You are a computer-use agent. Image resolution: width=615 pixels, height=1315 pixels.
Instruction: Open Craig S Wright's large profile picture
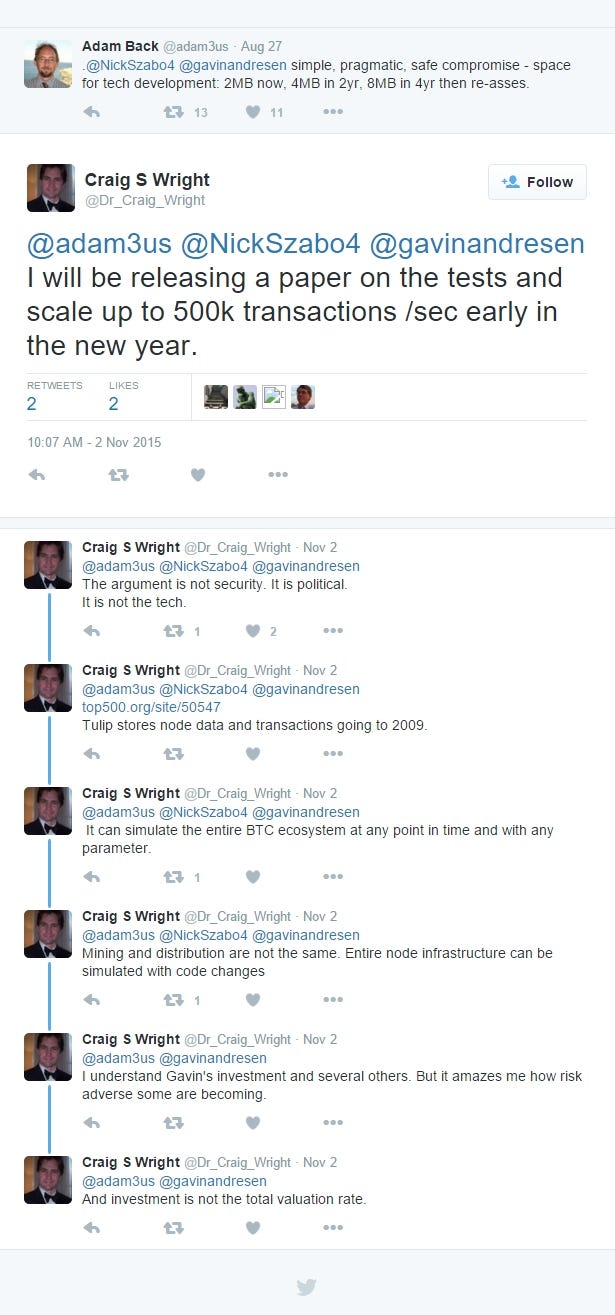[x=51, y=188]
